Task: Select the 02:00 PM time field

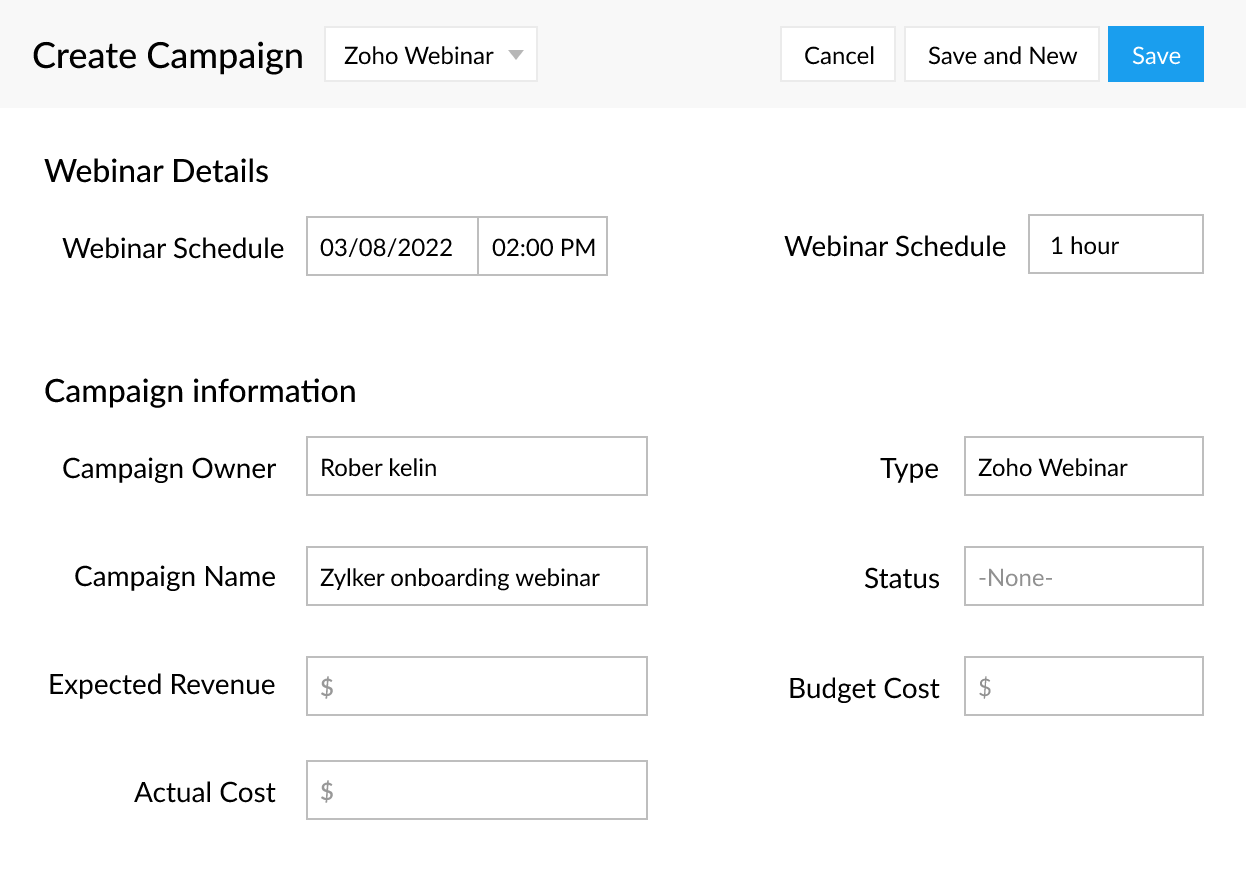Action: click(543, 247)
